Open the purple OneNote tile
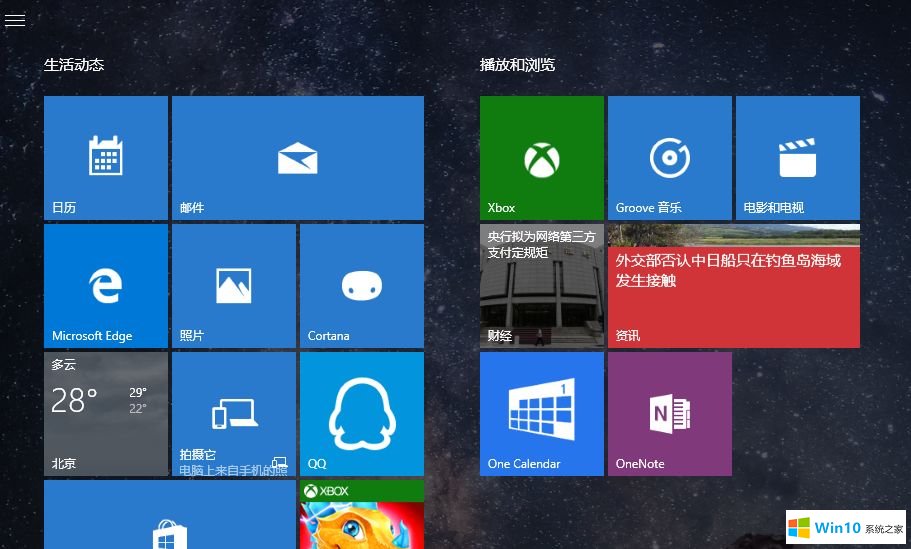This screenshot has width=911, height=549. (670, 414)
